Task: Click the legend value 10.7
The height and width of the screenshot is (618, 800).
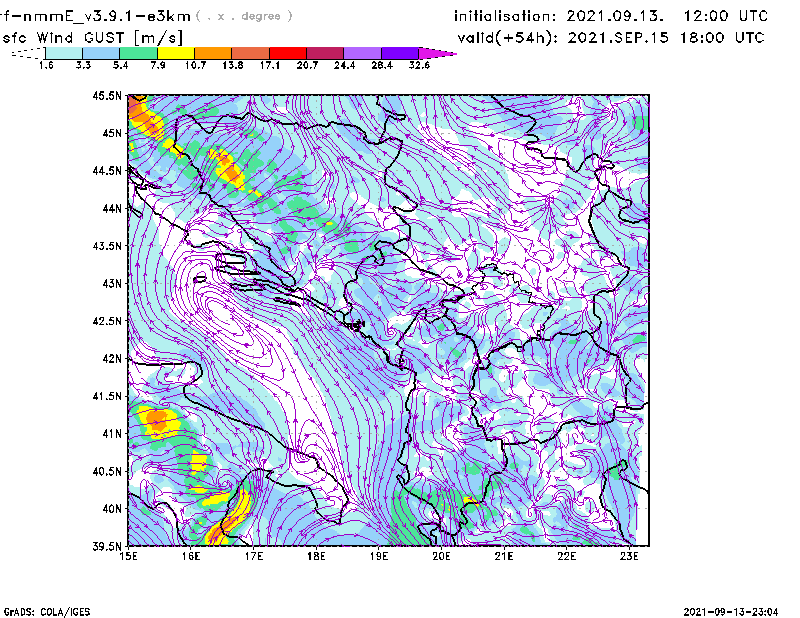Action: point(195,65)
